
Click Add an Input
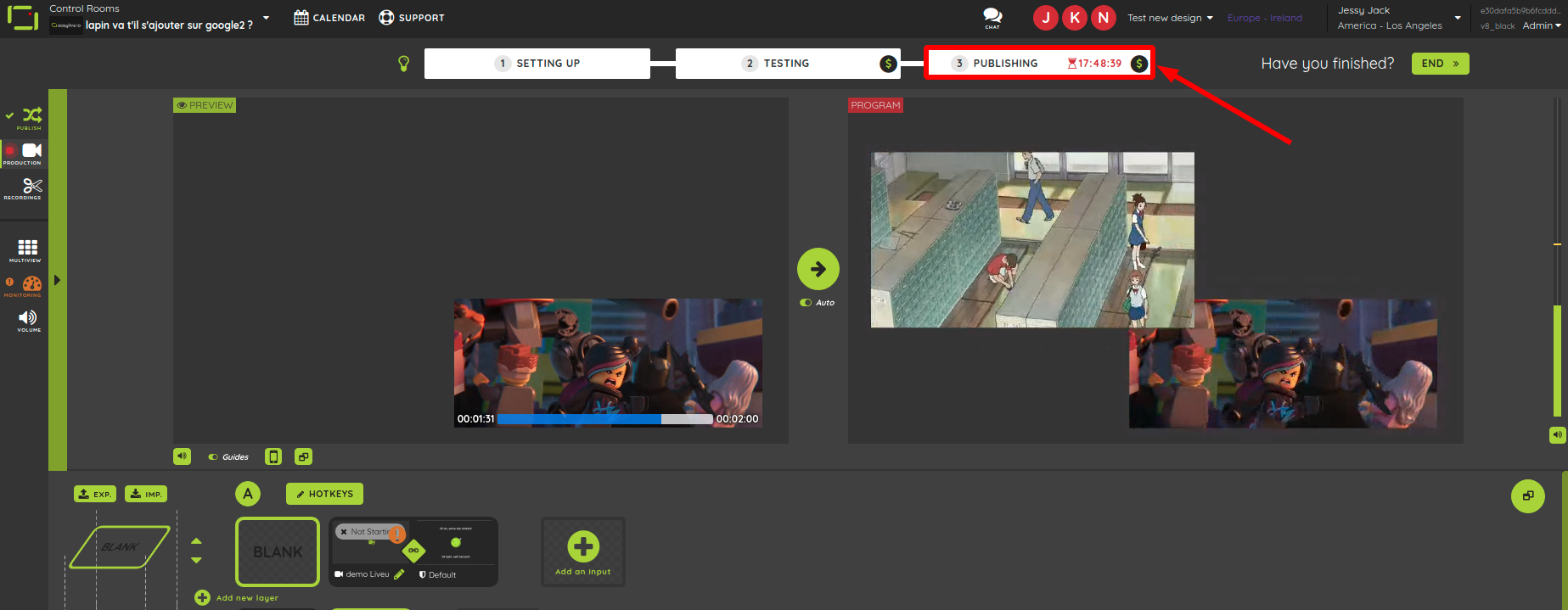click(x=583, y=552)
